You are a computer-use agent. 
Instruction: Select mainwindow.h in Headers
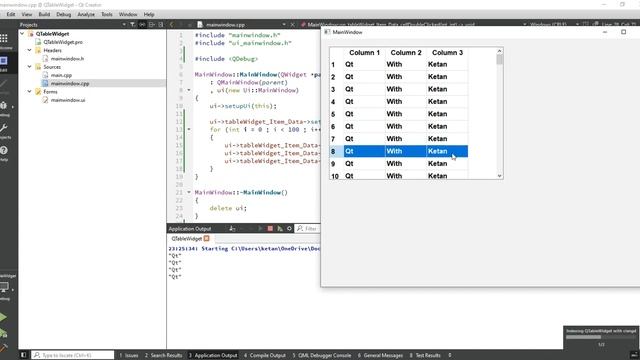point(67,58)
